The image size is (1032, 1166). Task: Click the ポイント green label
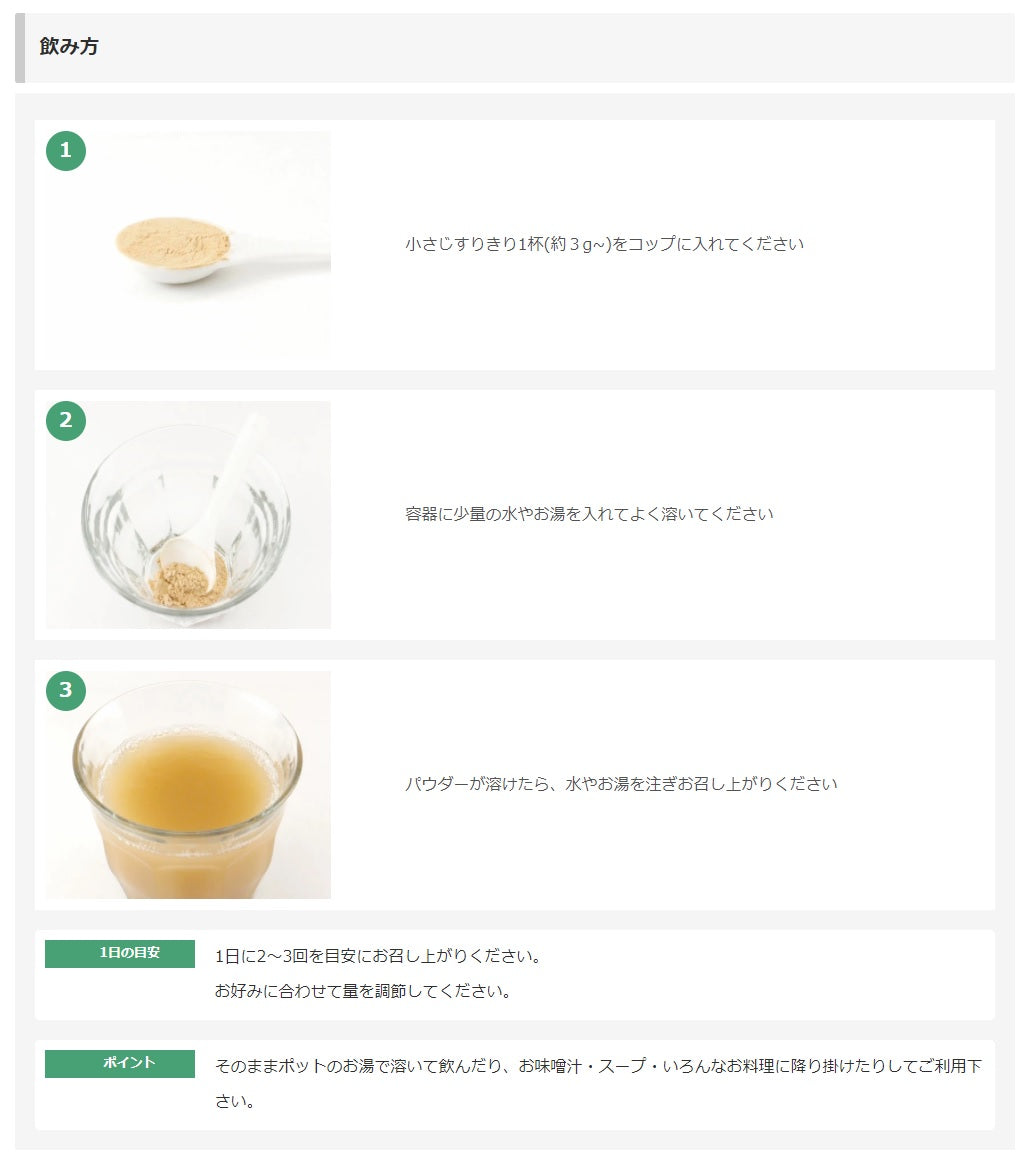(120, 1063)
